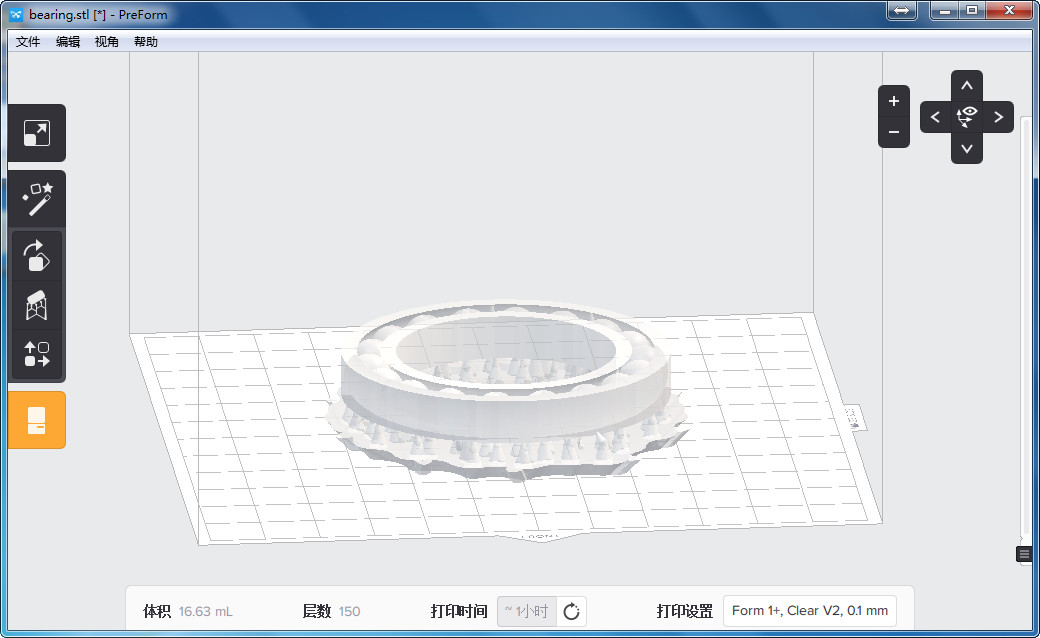
Task: Open the Supports generation tool
Action: 36,305
